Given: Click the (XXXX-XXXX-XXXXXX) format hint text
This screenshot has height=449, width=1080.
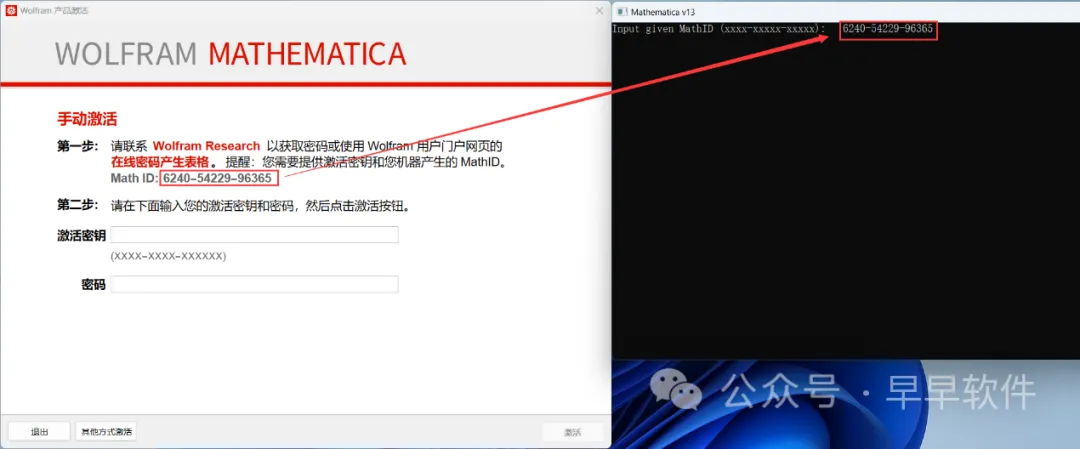Looking at the screenshot, I should pos(169,255).
